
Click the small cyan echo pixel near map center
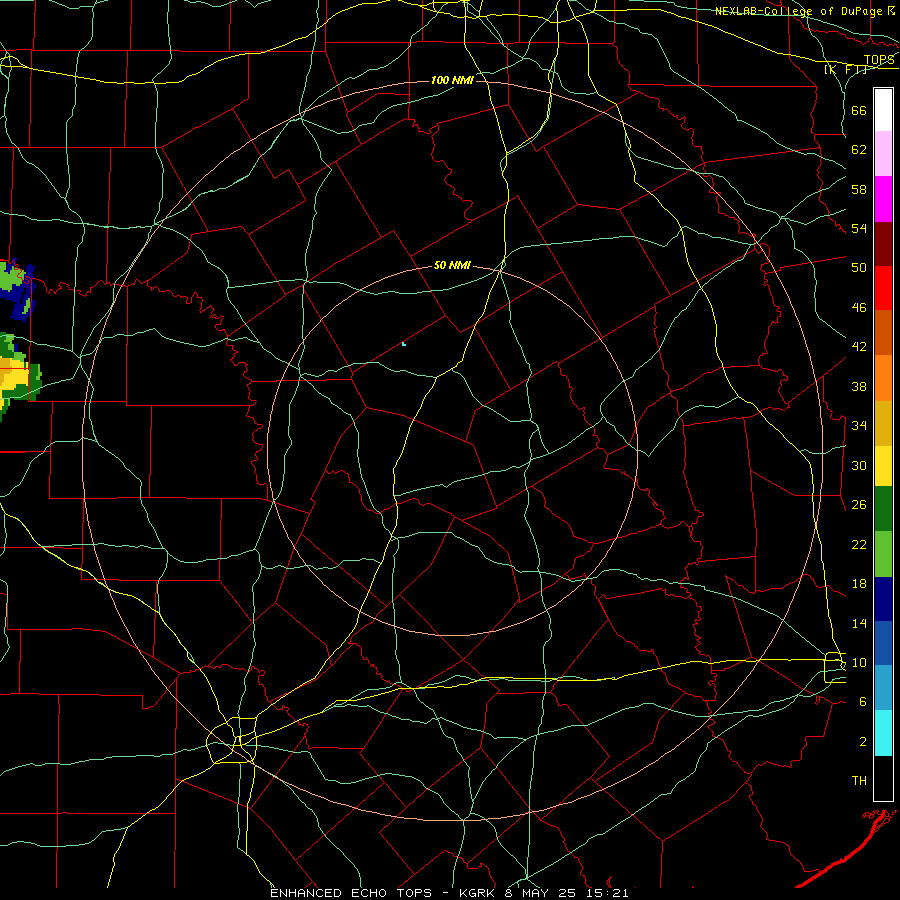click(x=404, y=343)
